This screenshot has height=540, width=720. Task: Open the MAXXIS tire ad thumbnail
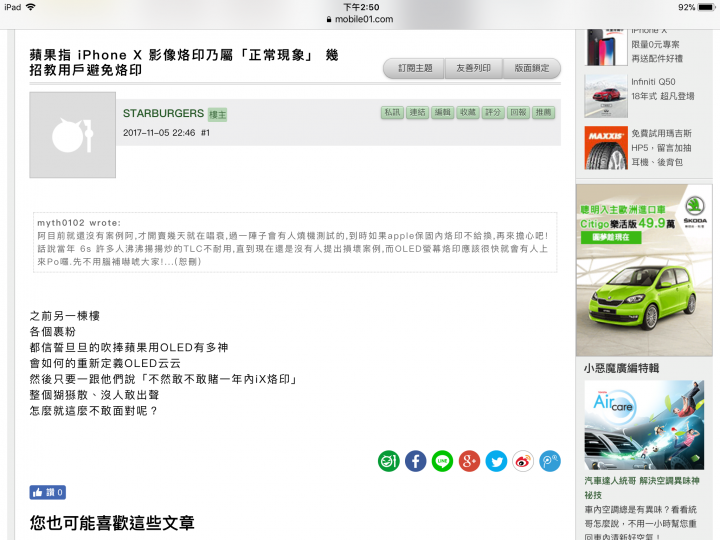[x=606, y=148]
